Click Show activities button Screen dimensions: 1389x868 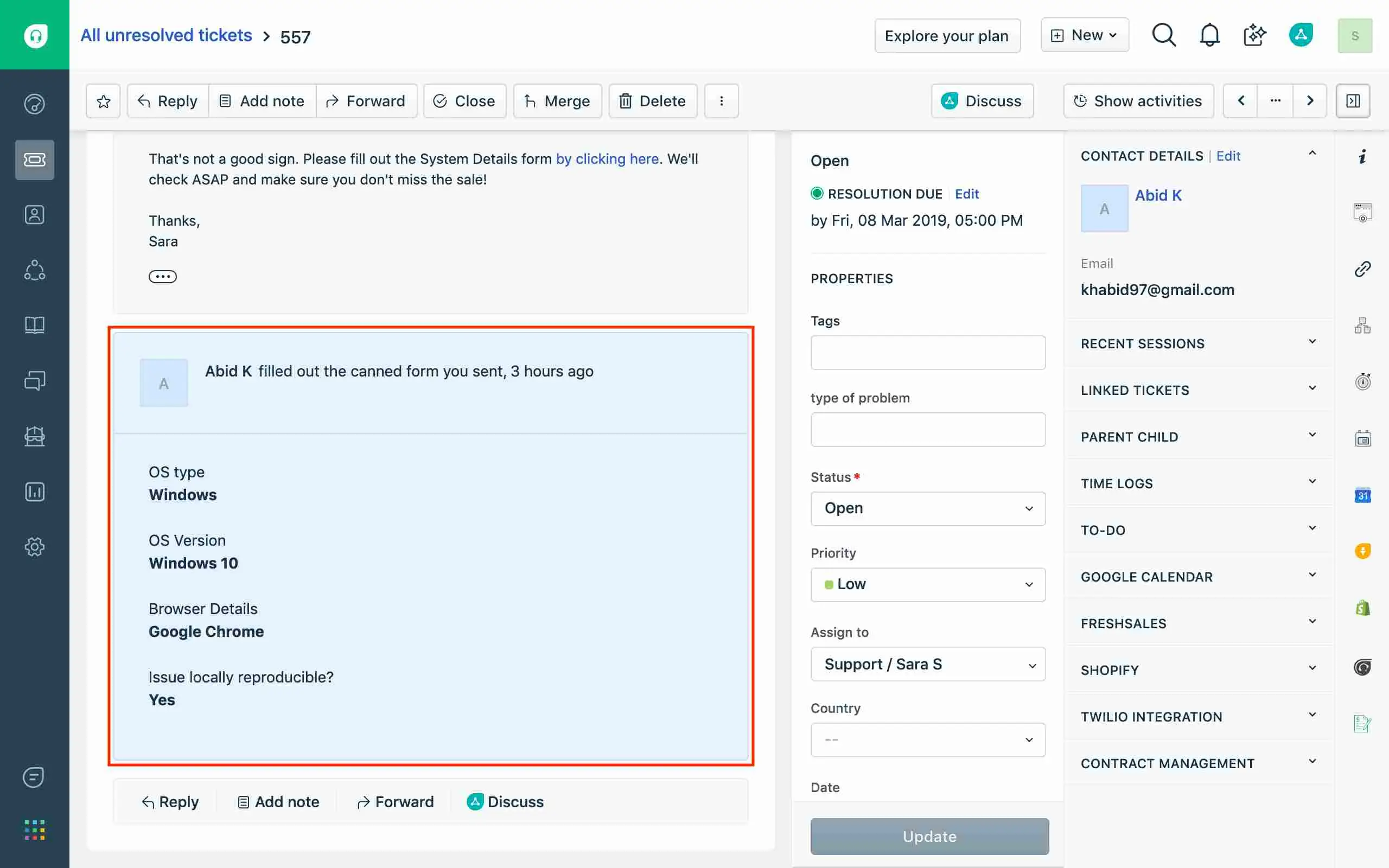[1138, 101]
